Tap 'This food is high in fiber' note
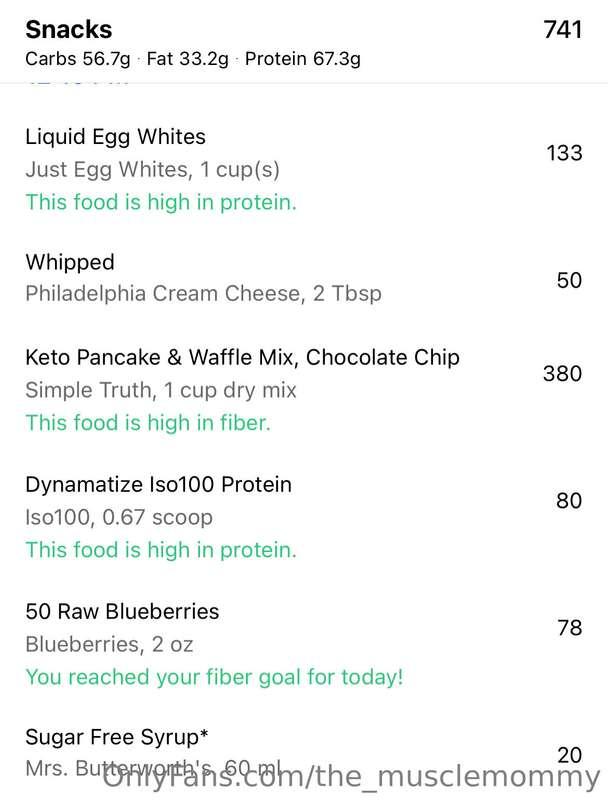 click(x=148, y=423)
